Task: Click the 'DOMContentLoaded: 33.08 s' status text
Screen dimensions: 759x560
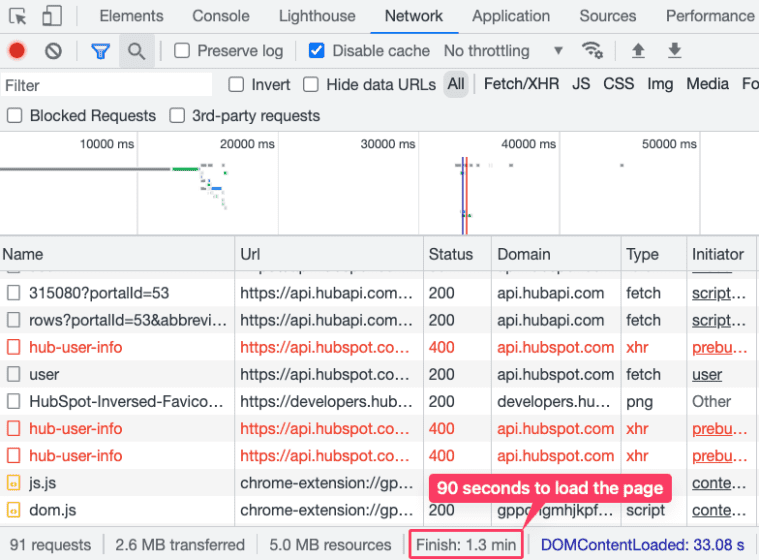Action: pos(642,545)
